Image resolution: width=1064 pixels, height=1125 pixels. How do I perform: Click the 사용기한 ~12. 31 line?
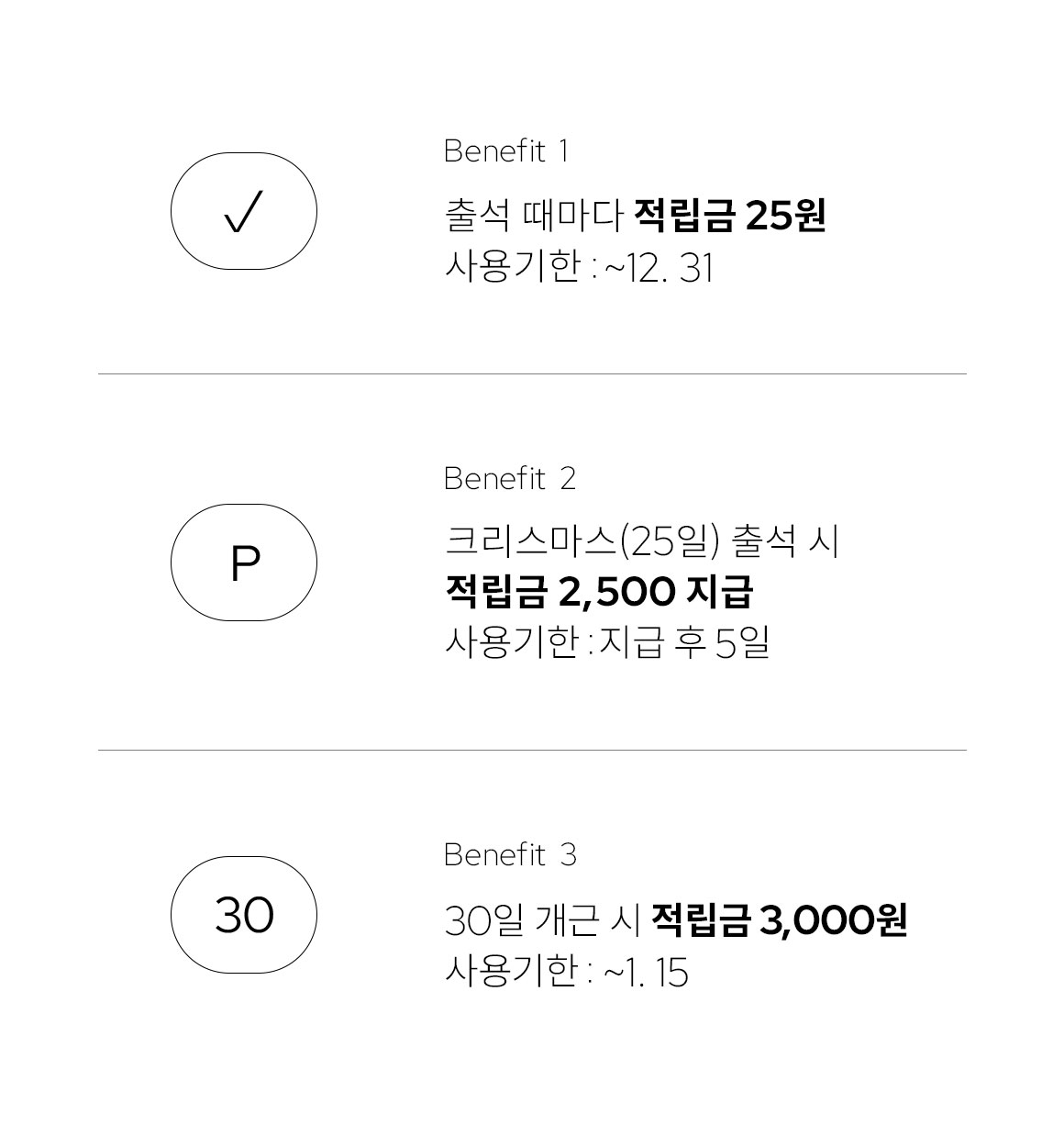[579, 268]
